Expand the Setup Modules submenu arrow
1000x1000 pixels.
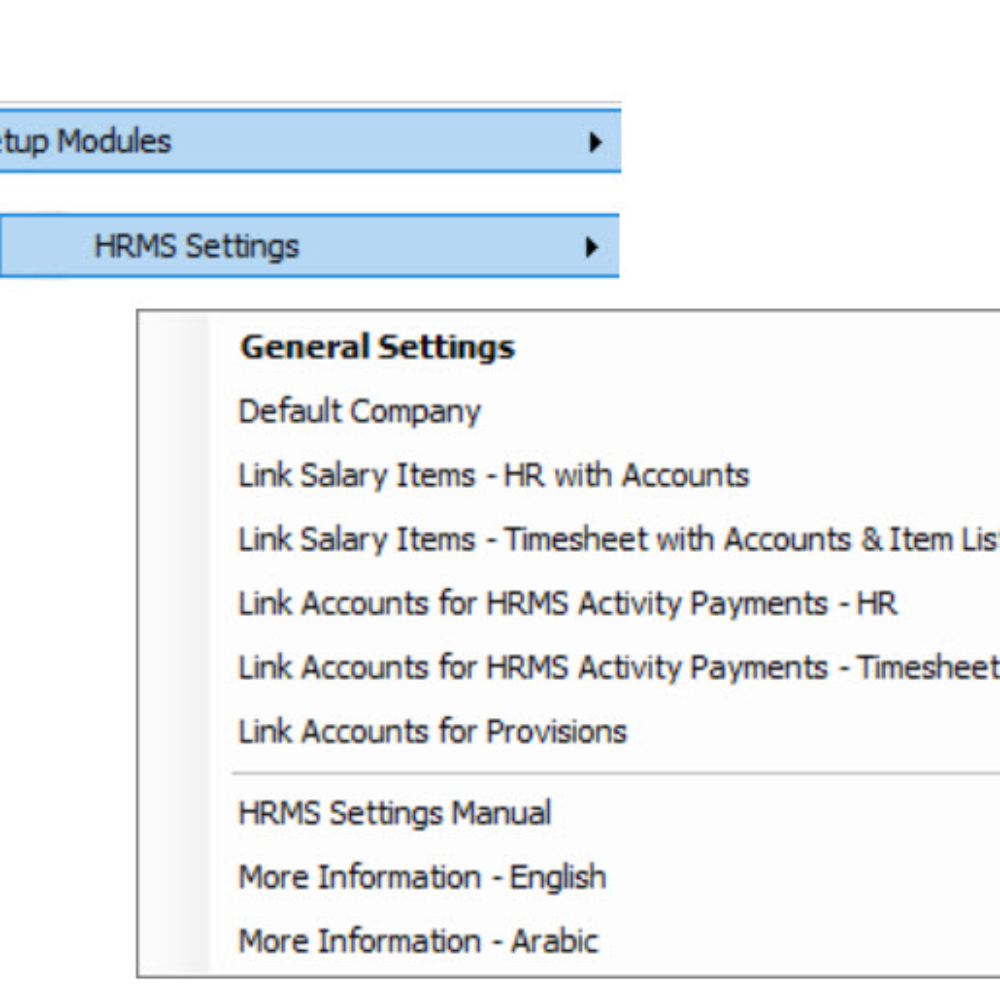pyautogui.click(x=594, y=142)
